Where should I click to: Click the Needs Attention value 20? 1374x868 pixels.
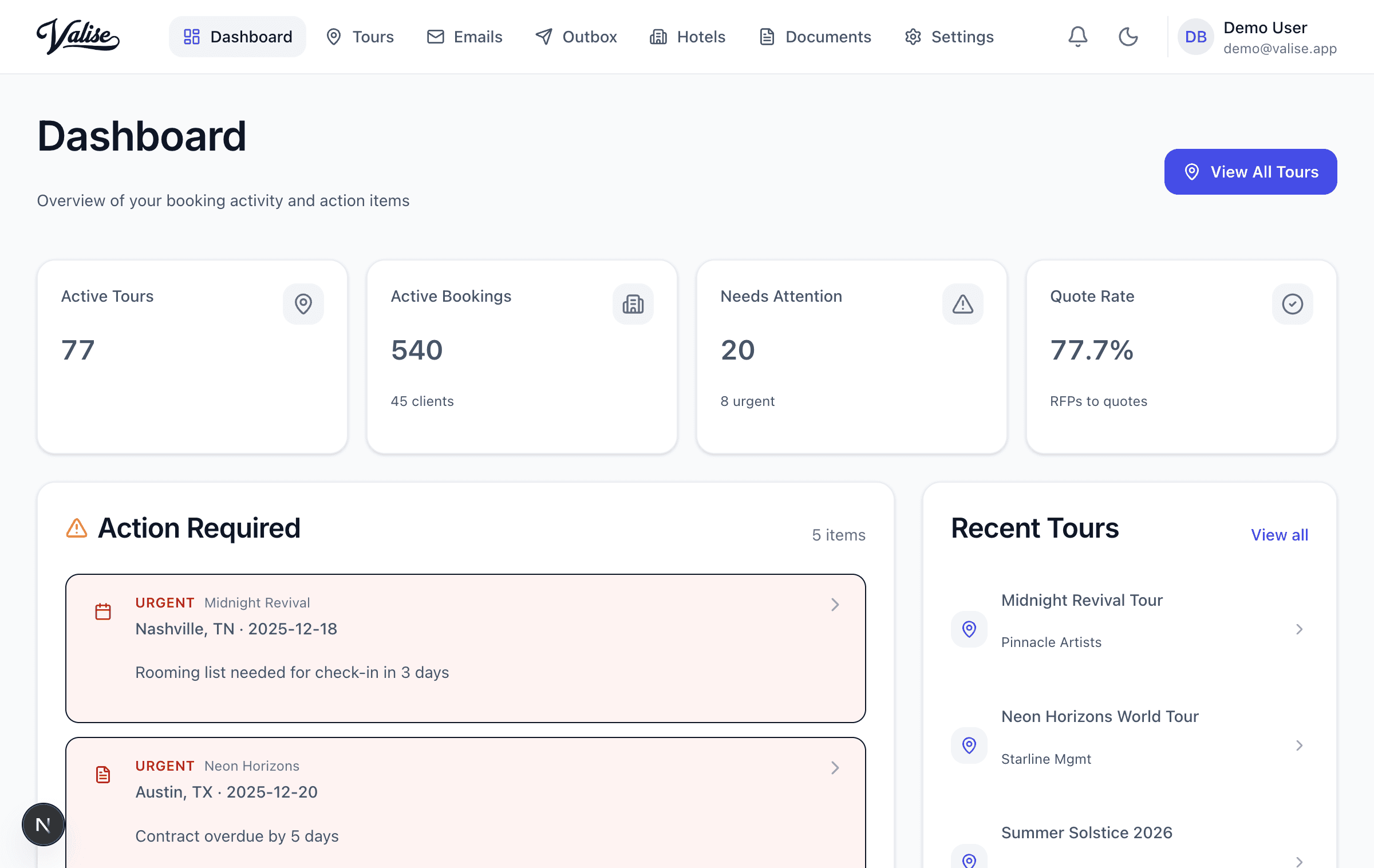tap(737, 350)
